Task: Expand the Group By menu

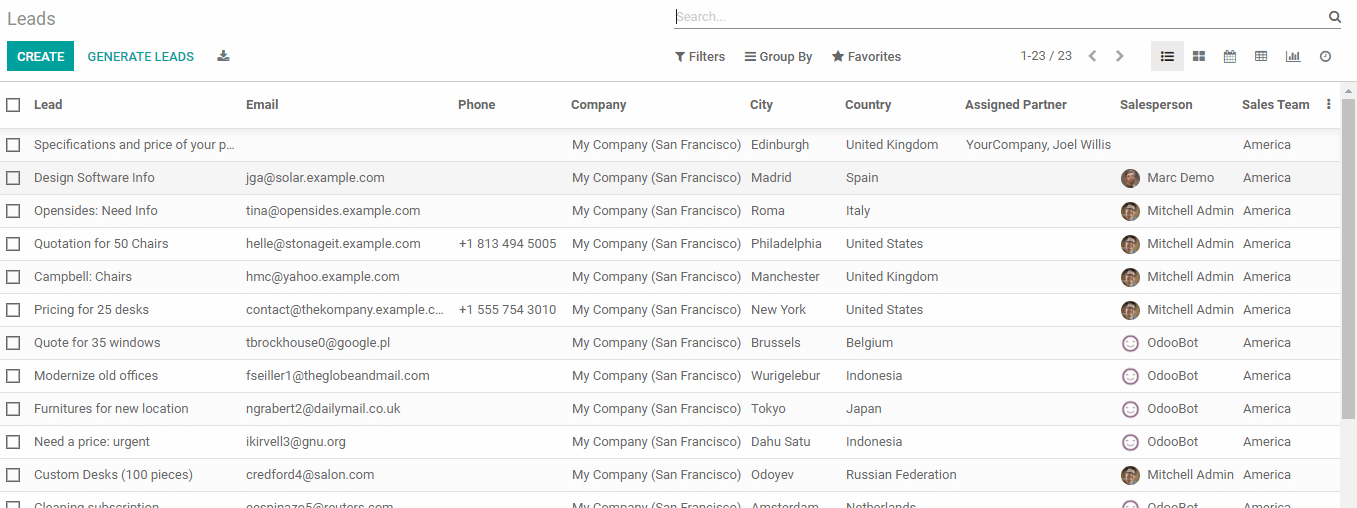Action: click(x=778, y=57)
